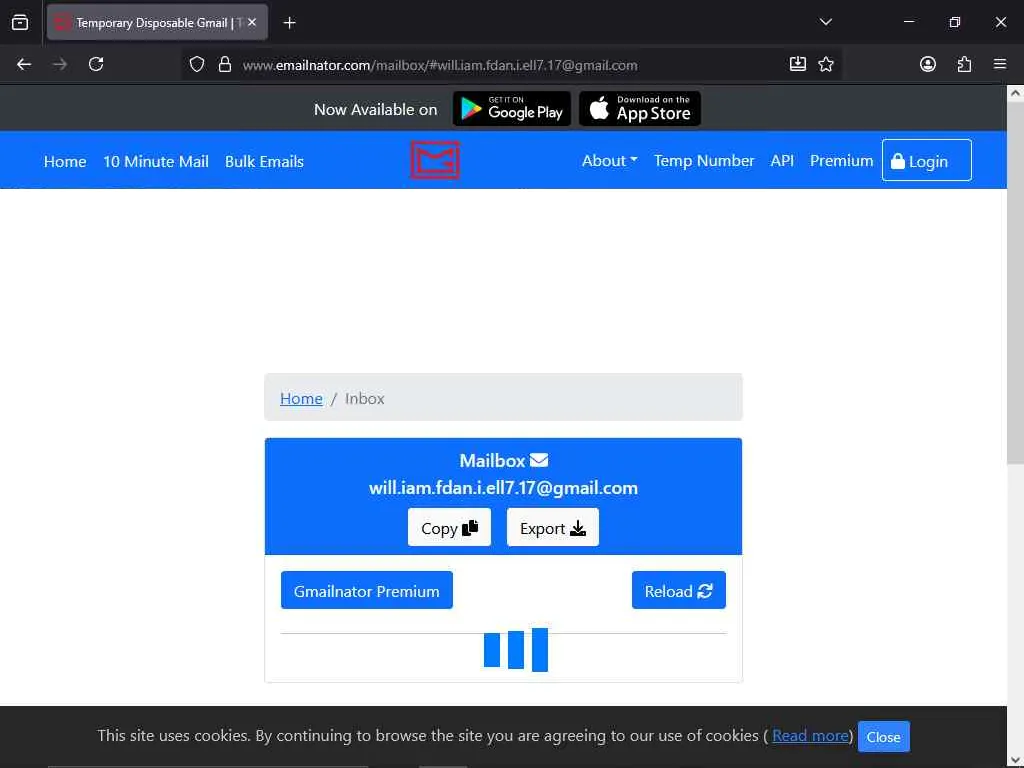Minimize the browser window

908,22
